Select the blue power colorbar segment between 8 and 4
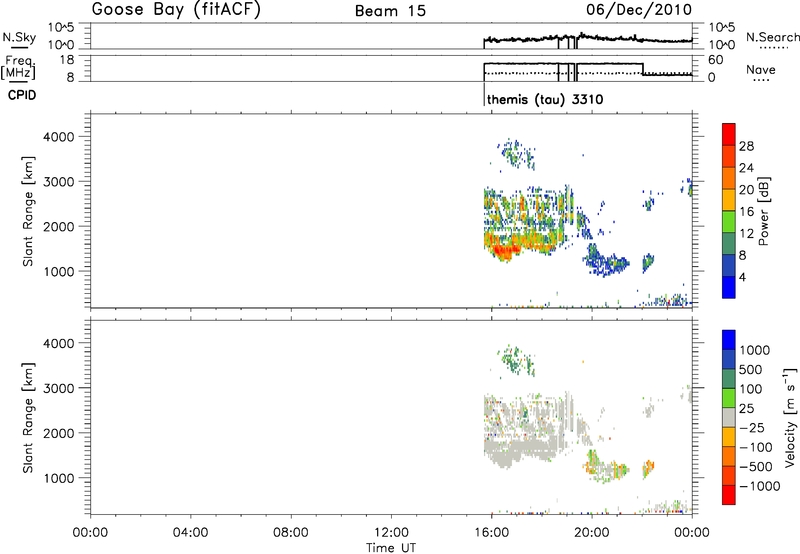The image size is (800, 554). point(729,265)
